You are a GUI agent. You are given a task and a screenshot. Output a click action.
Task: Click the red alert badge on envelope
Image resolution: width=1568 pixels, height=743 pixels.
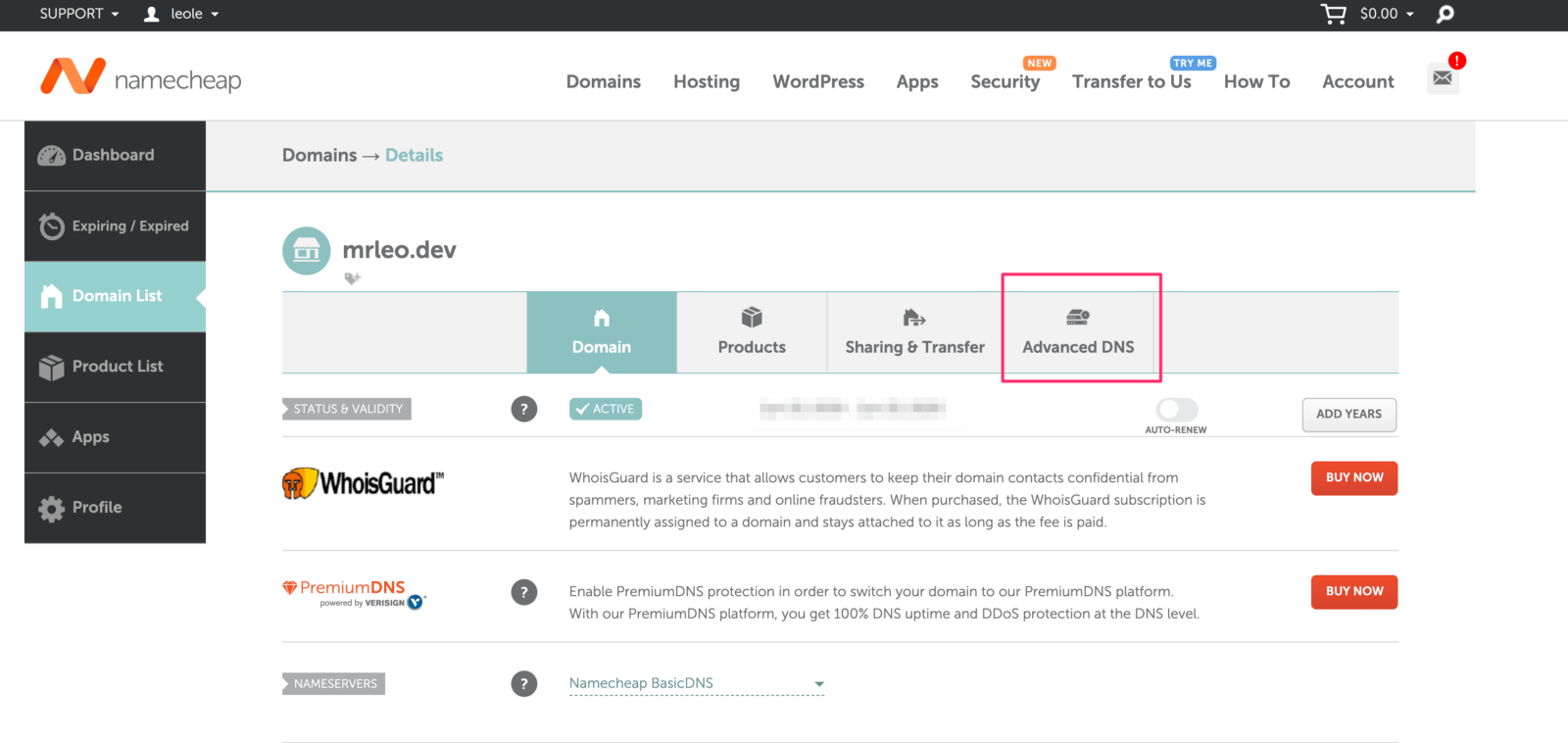click(x=1457, y=61)
